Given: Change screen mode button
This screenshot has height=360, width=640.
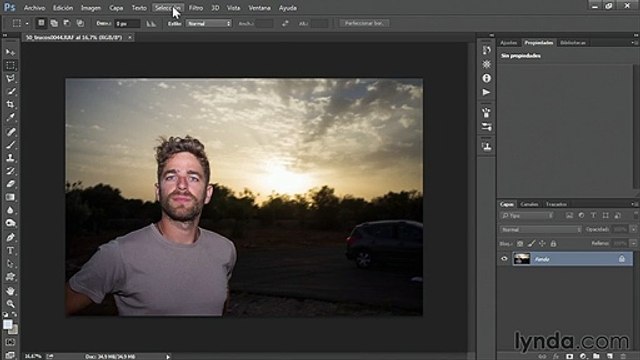Looking at the screenshot, I should click(10, 355).
